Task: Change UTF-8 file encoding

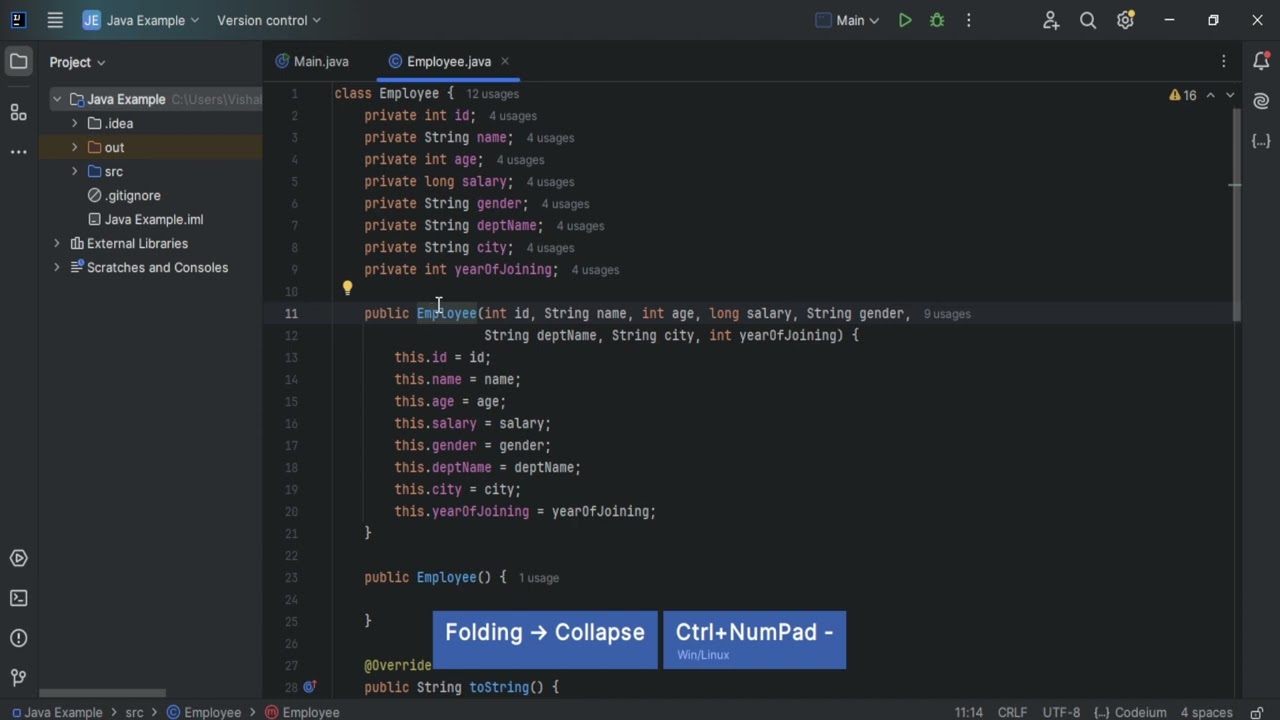Action: 1061,712
